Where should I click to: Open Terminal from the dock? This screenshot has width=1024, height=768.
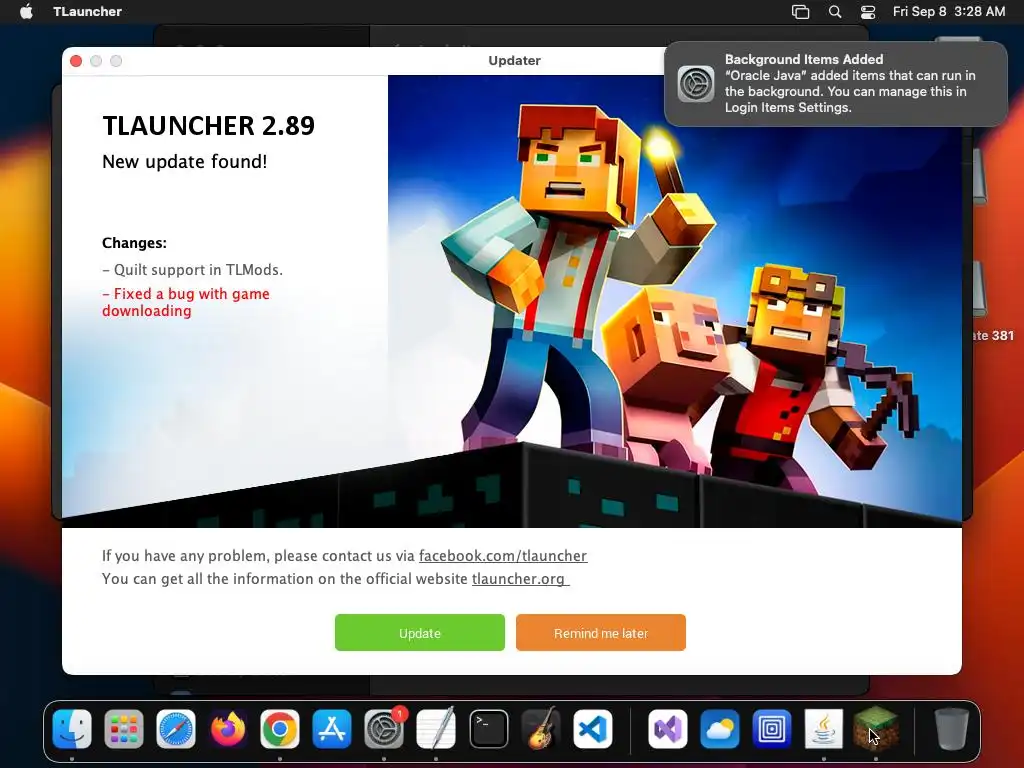click(488, 729)
